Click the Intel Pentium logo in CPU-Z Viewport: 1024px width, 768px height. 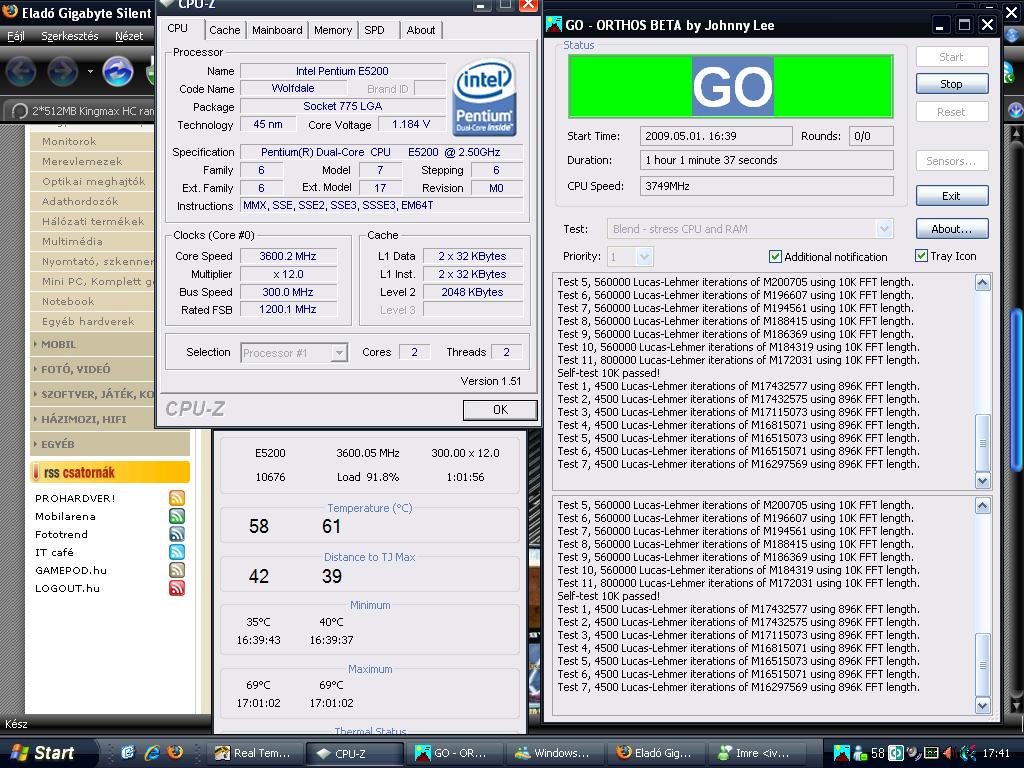pyautogui.click(x=485, y=99)
